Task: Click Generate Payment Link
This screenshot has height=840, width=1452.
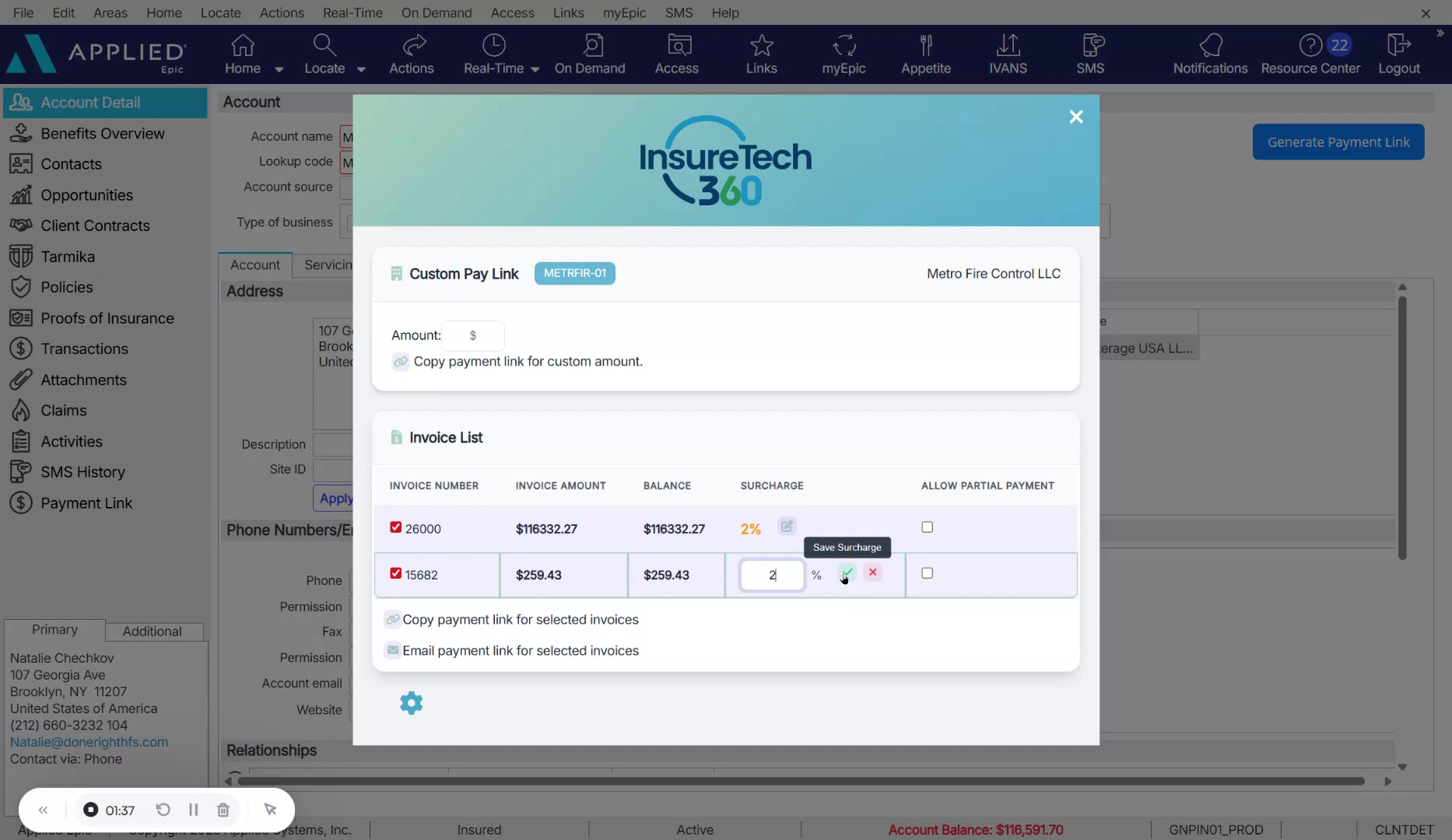Action: coord(1337,142)
